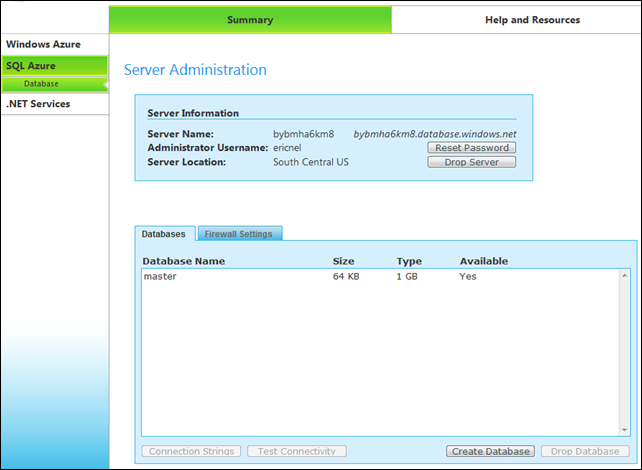The width and height of the screenshot is (642, 470).
Task: Click the ericnel administrator username
Action: point(287,148)
